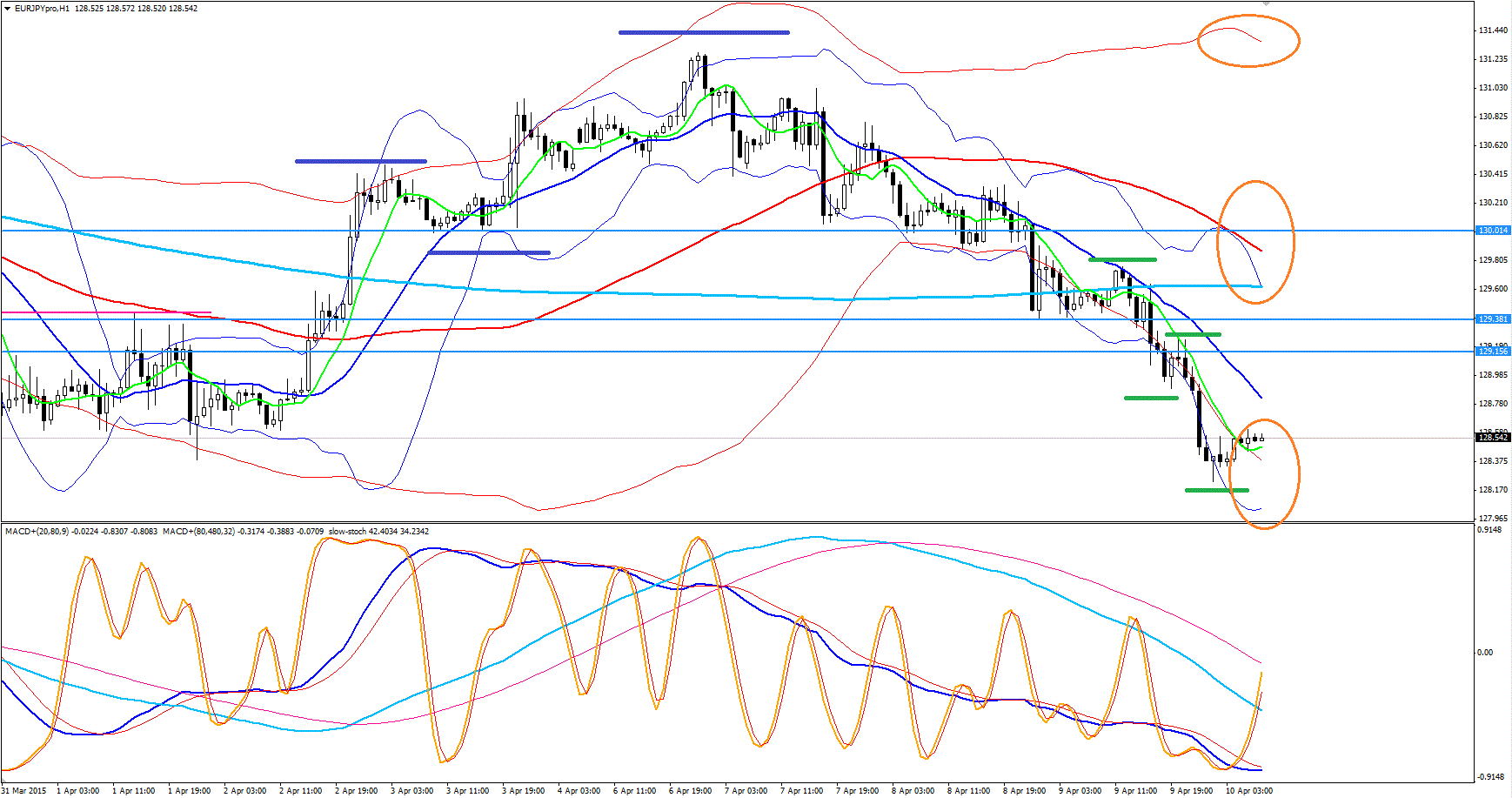Click the short pink horizontal line at left
Screen dimensions: 1512x798
click(x=104, y=312)
